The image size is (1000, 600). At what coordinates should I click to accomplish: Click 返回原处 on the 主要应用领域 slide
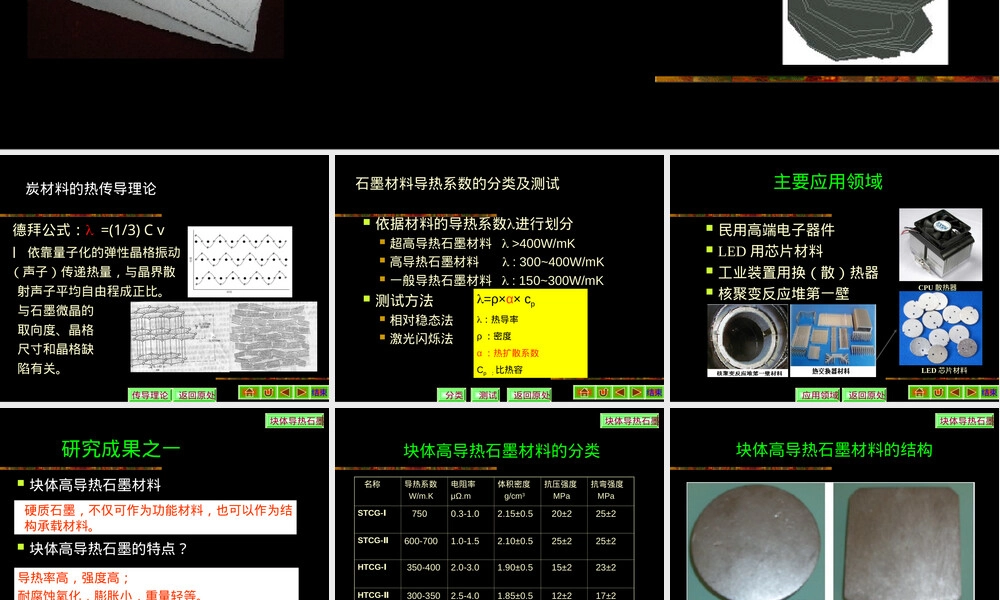tap(865, 395)
